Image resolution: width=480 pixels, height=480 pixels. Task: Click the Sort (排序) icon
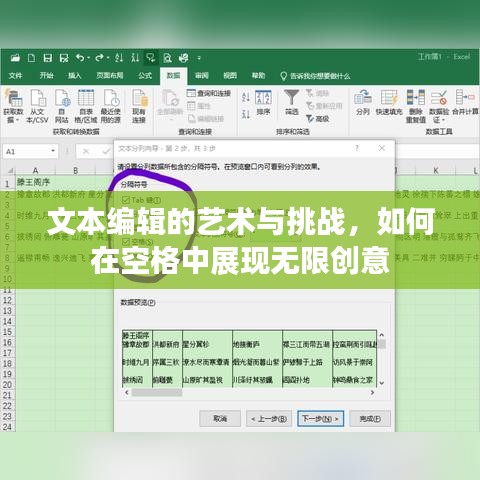263,98
